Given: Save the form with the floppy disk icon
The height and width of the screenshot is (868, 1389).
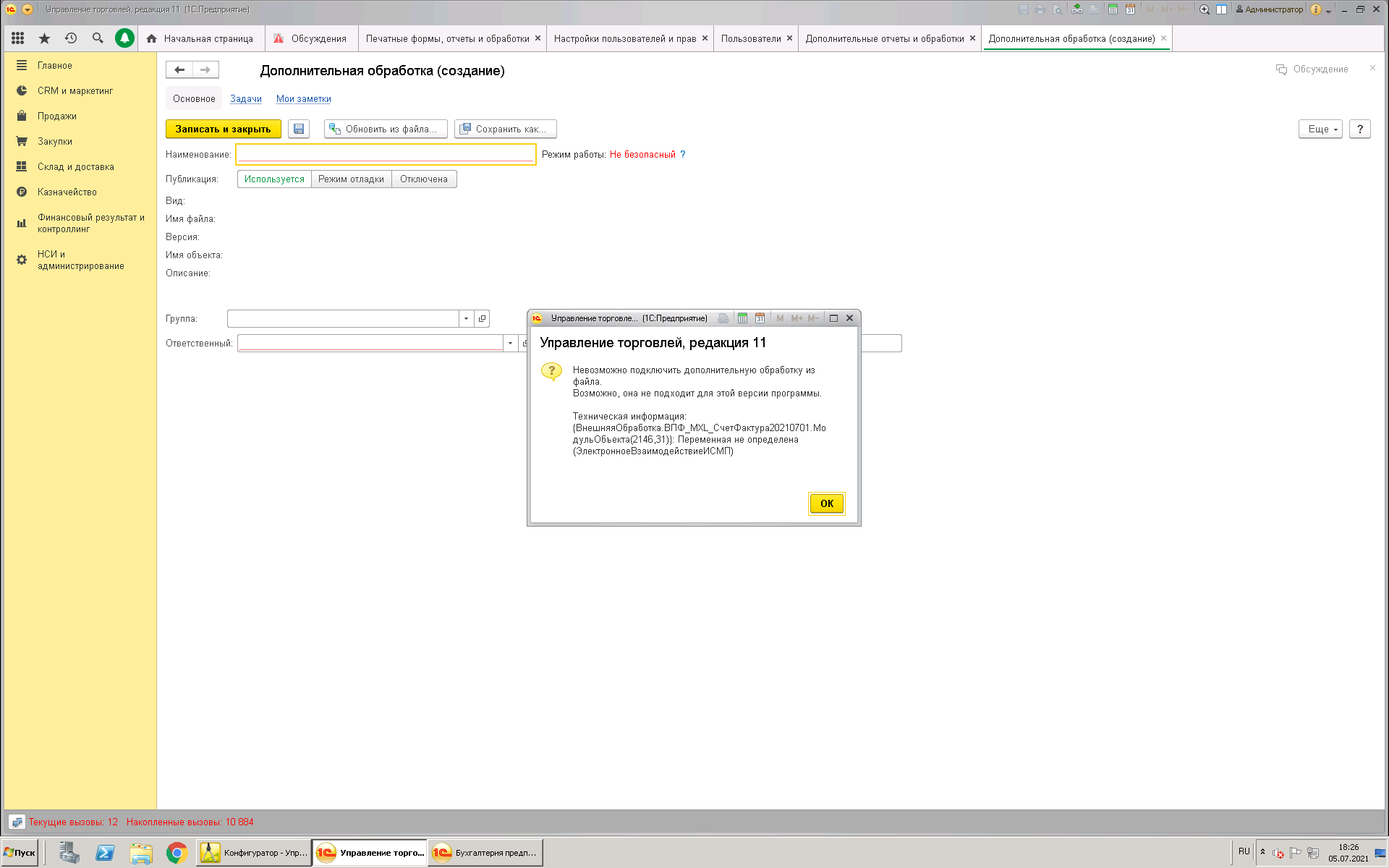Looking at the screenshot, I should (299, 129).
